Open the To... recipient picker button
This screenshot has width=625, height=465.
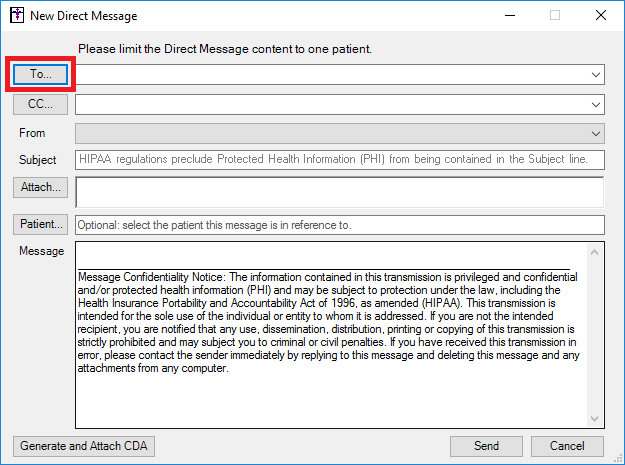coord(40,74)
